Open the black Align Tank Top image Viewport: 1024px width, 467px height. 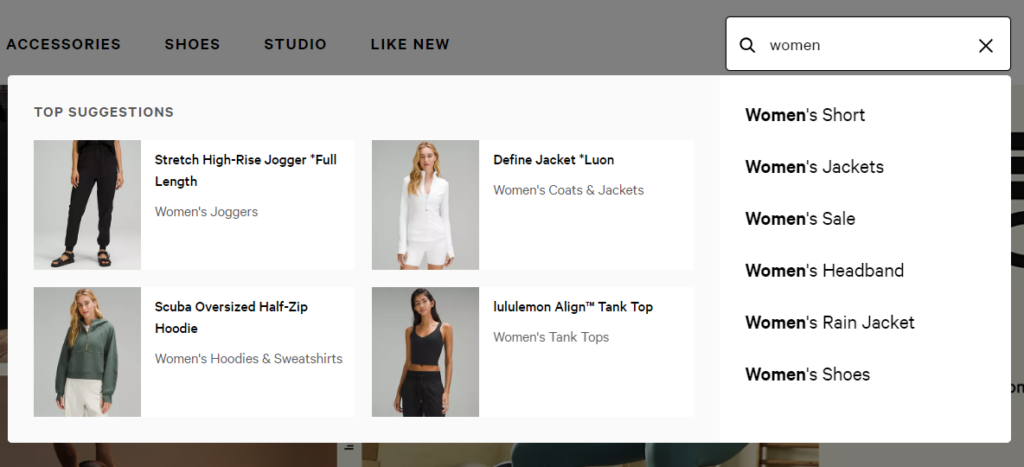tap(425, 351)
